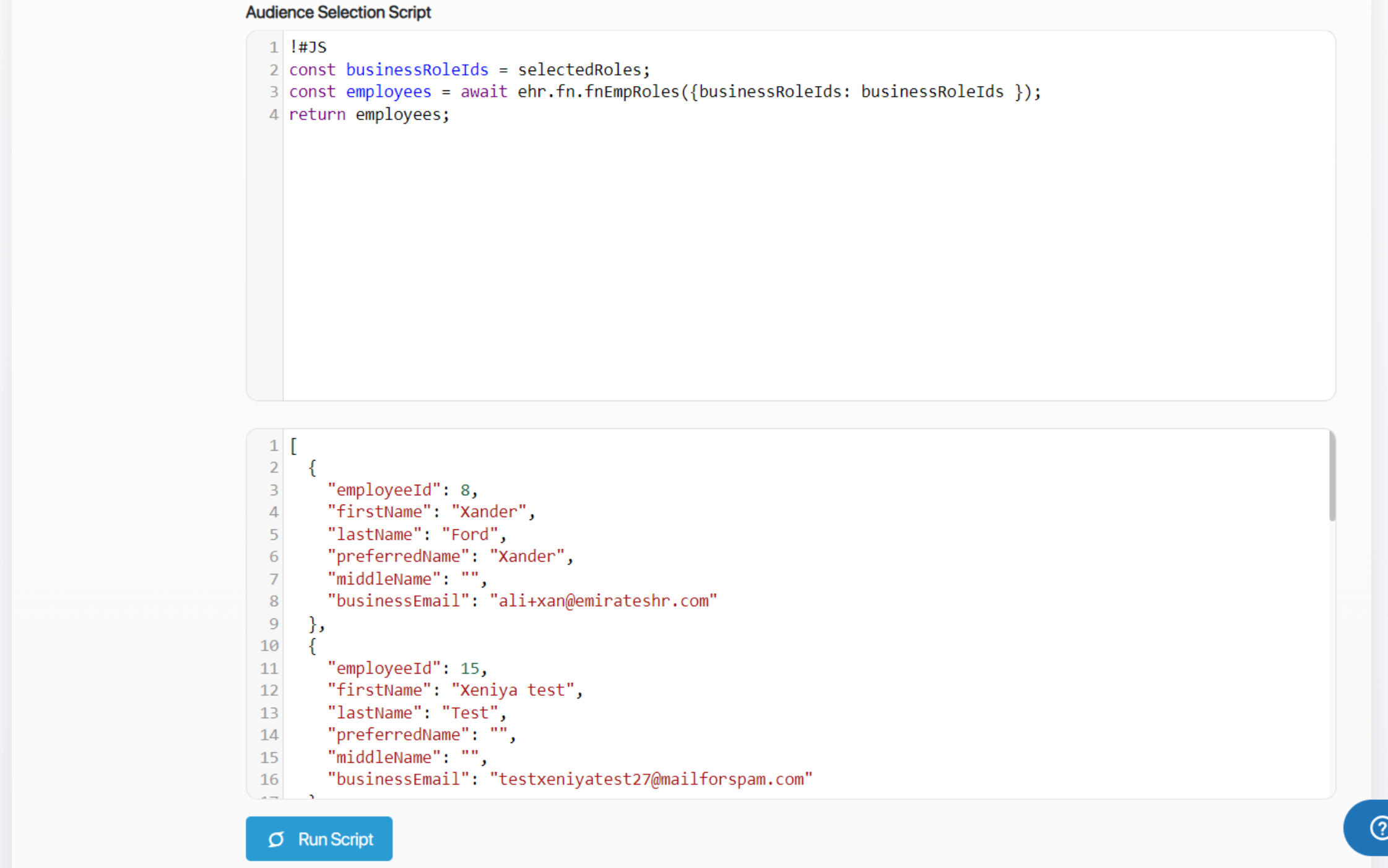Click on fnEmpRoles function call text

pos(631,92)
